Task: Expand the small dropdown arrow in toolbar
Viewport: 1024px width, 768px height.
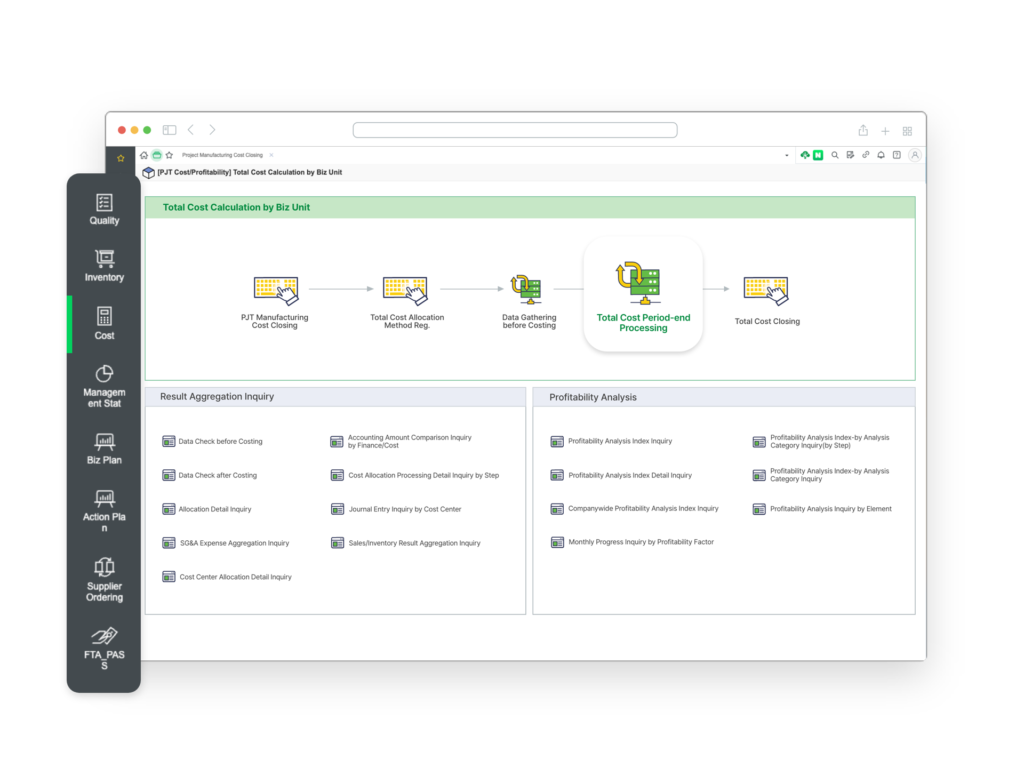Action: click(786, 156)
